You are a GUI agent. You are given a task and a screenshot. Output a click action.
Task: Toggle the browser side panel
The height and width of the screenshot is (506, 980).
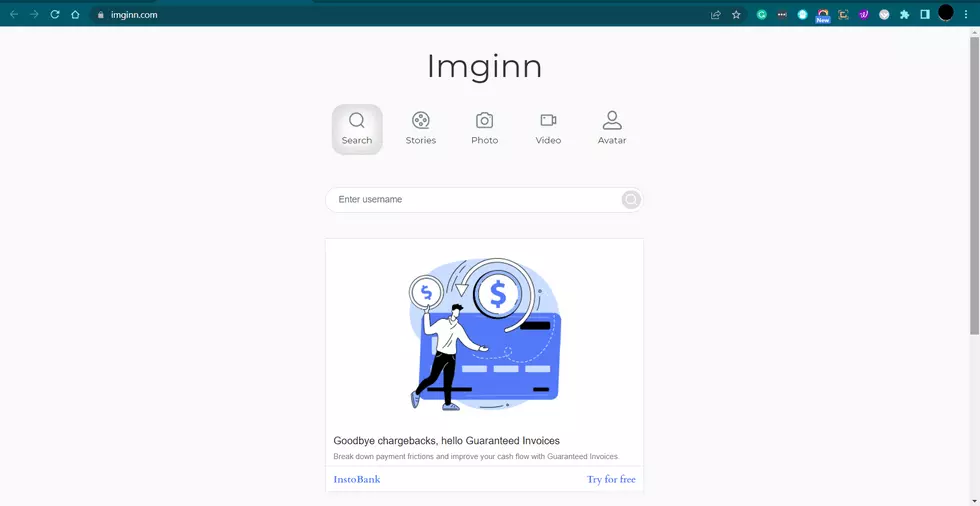click(x=925, y=15)
